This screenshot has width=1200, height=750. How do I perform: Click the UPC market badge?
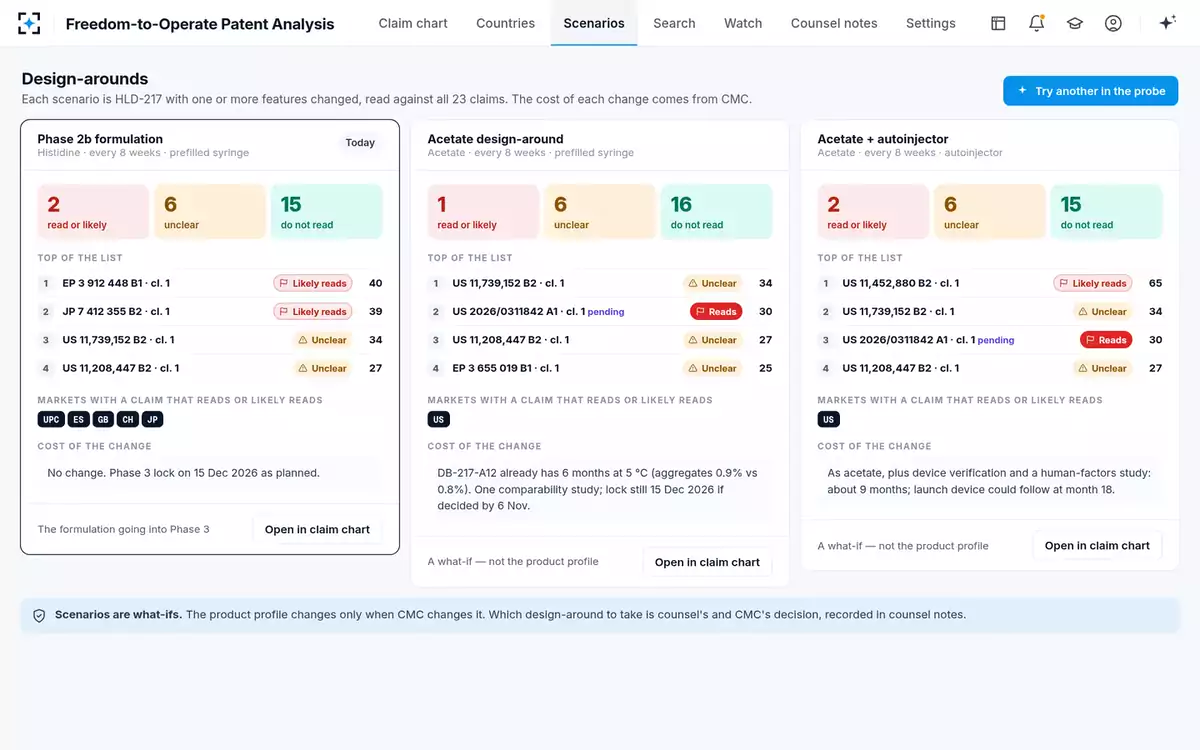pos(51,419)
